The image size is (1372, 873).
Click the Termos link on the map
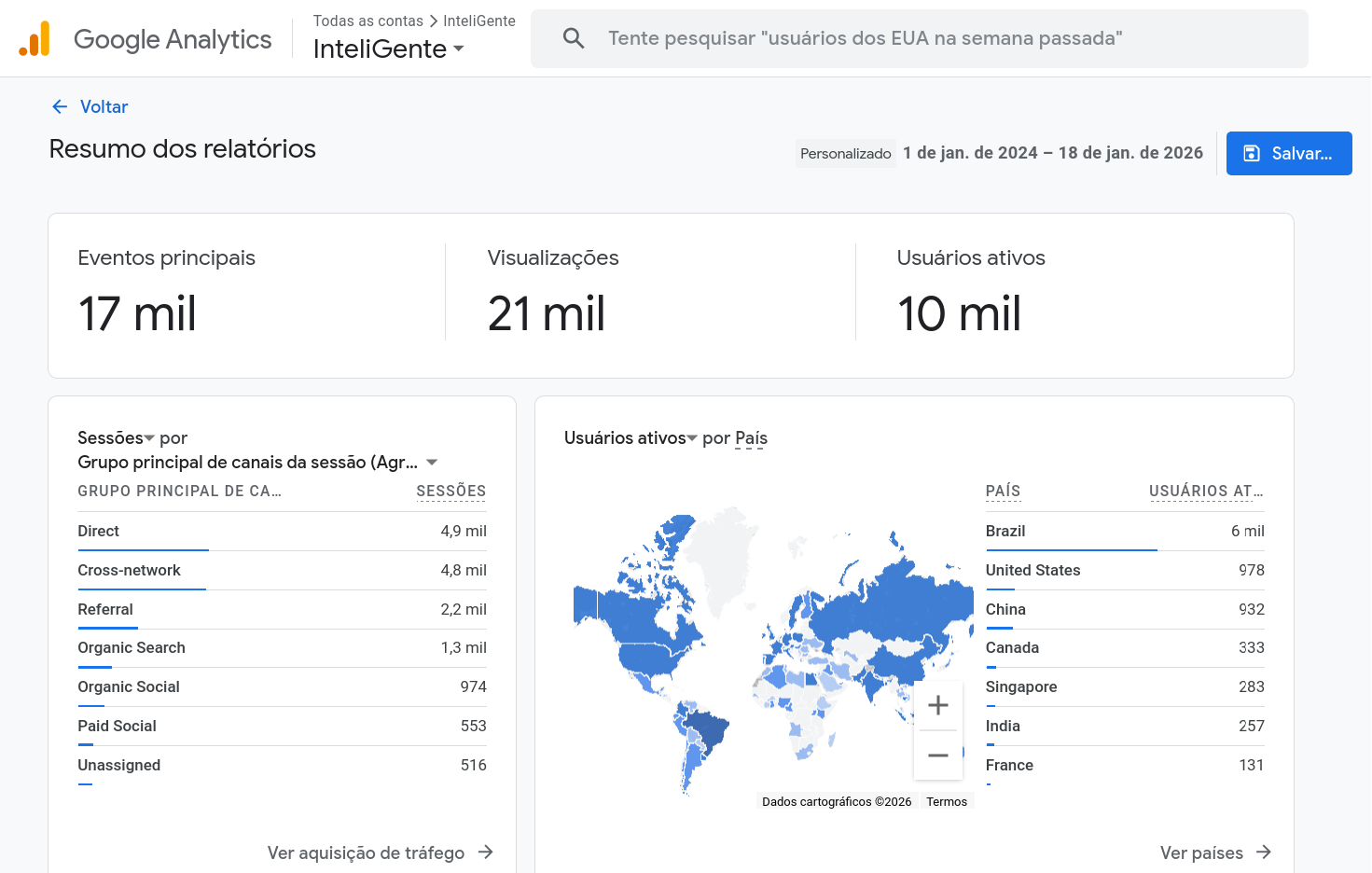(946, 802)
